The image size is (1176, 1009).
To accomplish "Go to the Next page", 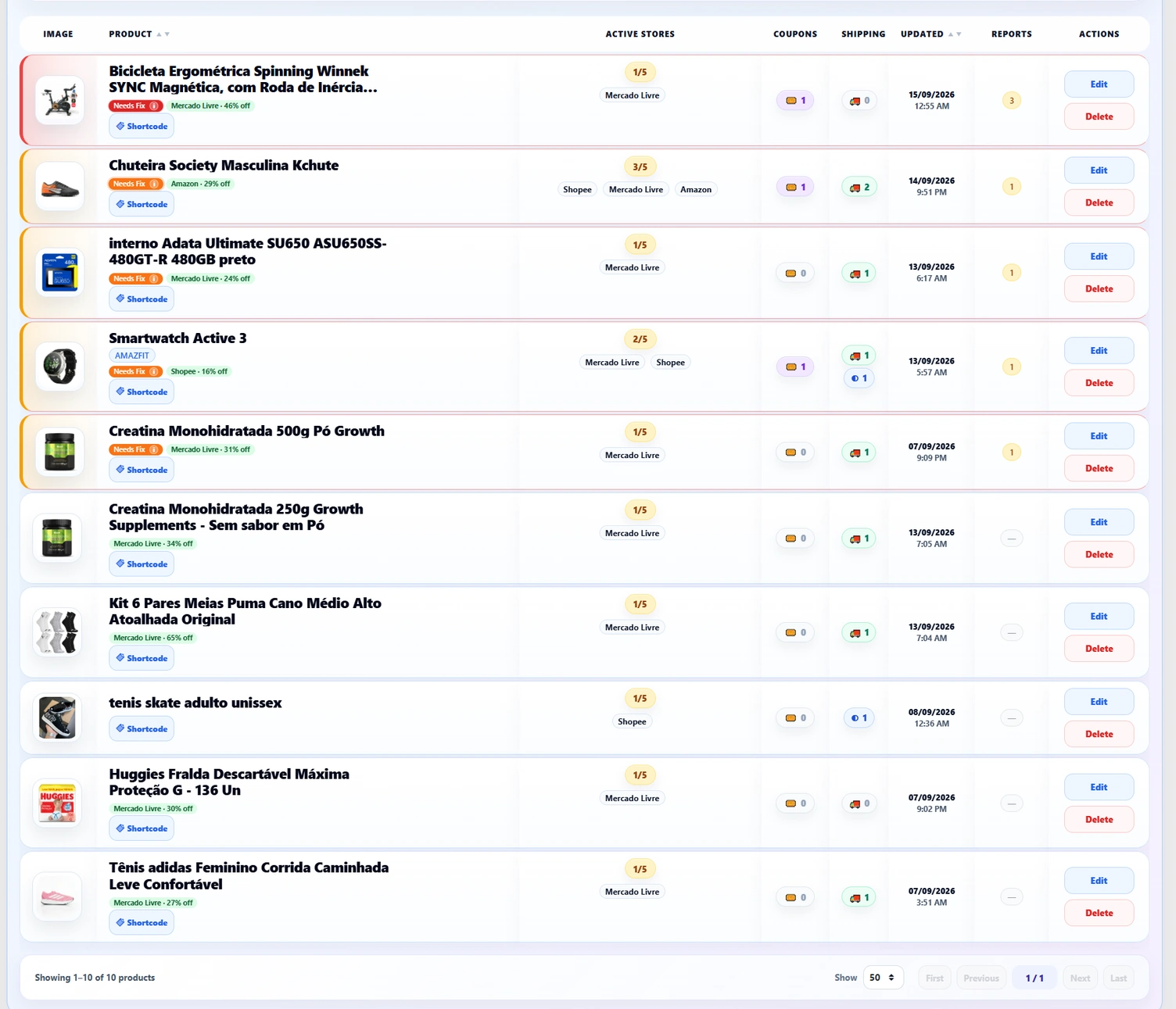I will click(1080, 979).
